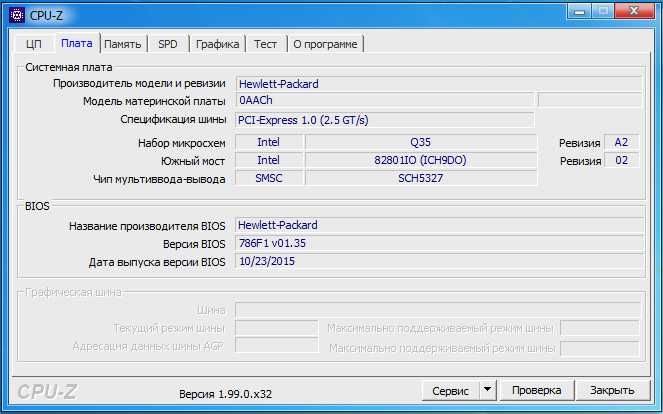This screenshot has height=414, width=663.
Task: Switch to the ЦП tab
Action: (33, 44)
